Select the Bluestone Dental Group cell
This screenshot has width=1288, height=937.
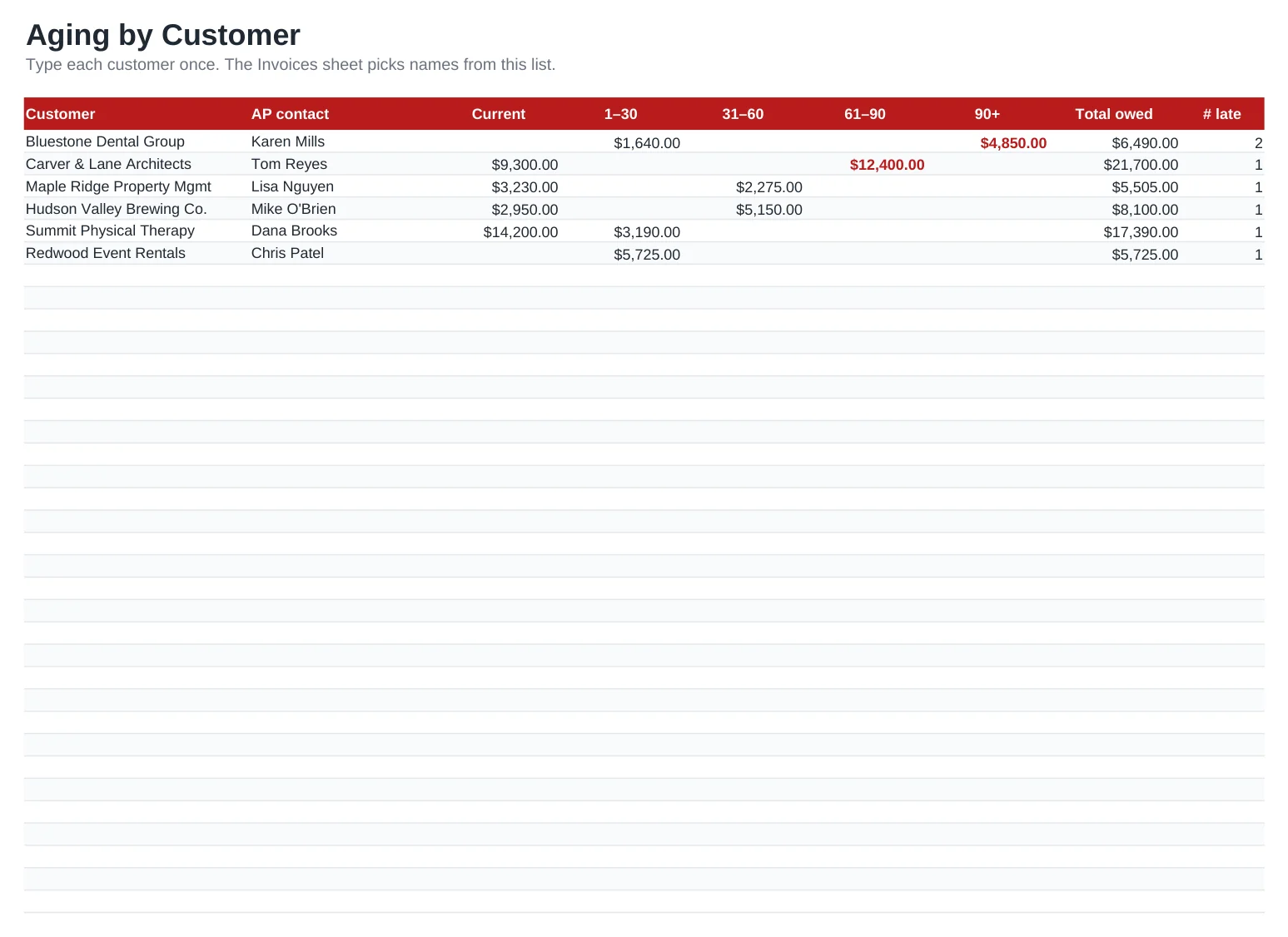[x=105, y=141]
